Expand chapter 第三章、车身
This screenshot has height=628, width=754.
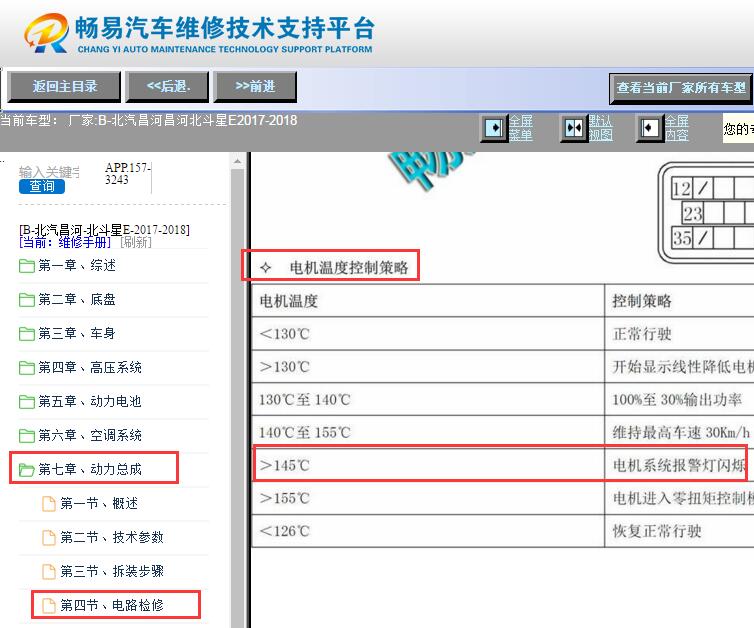[77, 333]
